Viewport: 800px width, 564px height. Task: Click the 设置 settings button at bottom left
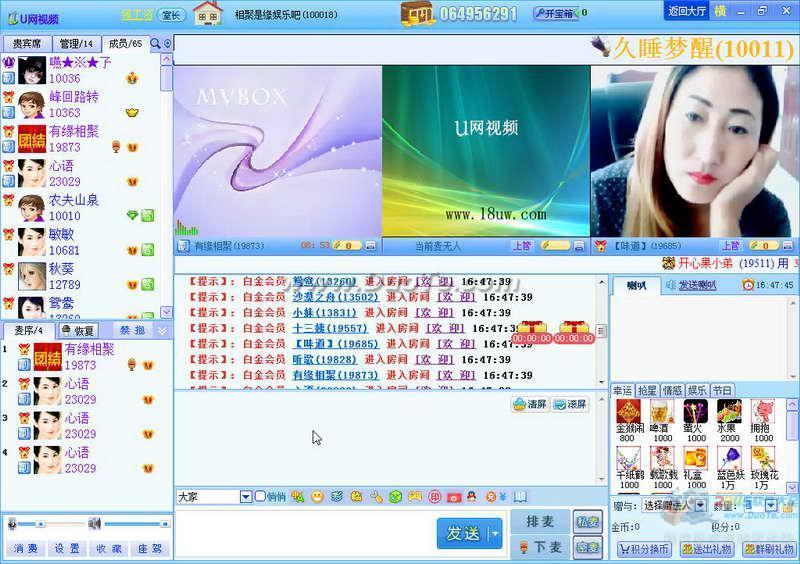66,549
